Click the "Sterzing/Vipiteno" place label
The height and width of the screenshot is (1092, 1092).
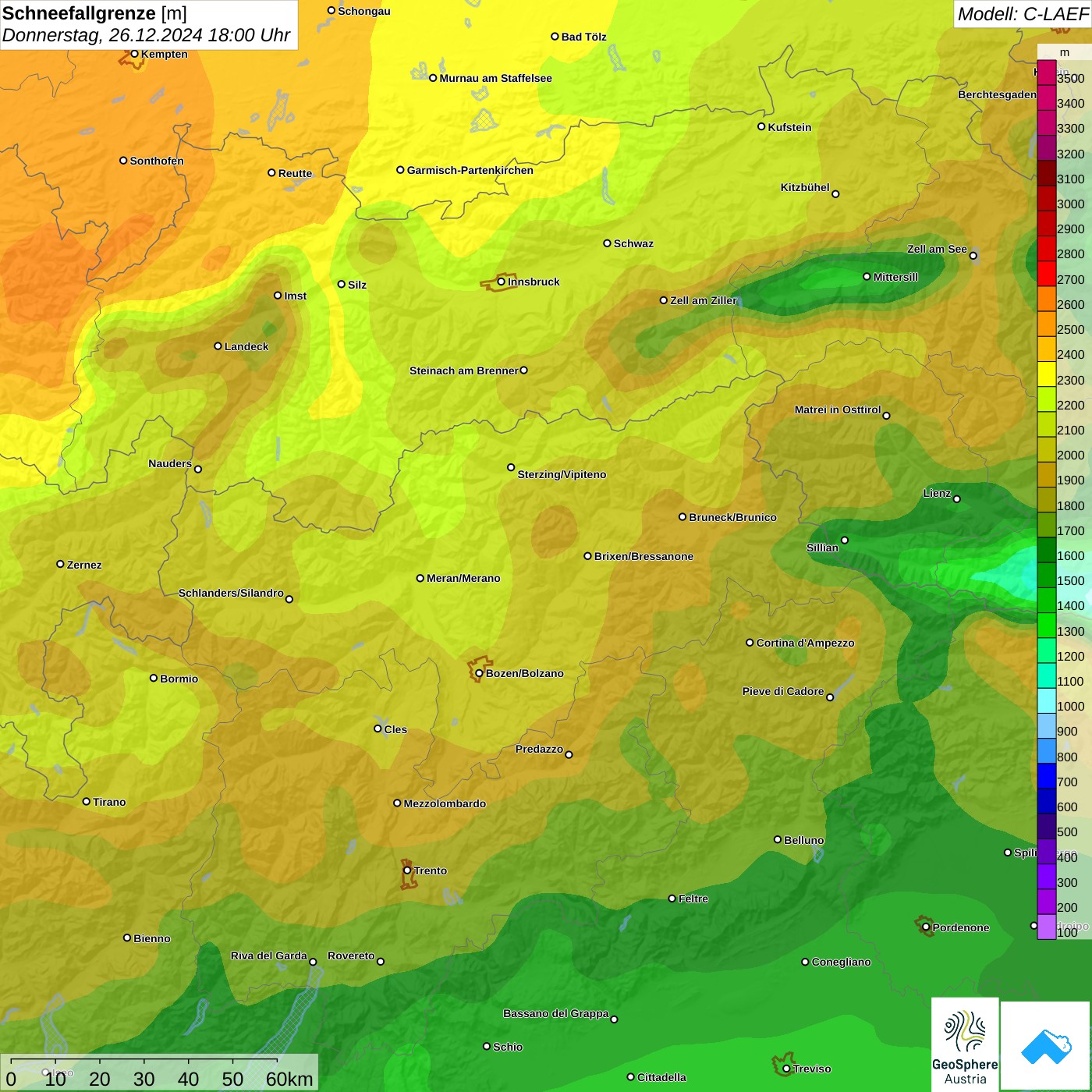click(x=562, y=474)
